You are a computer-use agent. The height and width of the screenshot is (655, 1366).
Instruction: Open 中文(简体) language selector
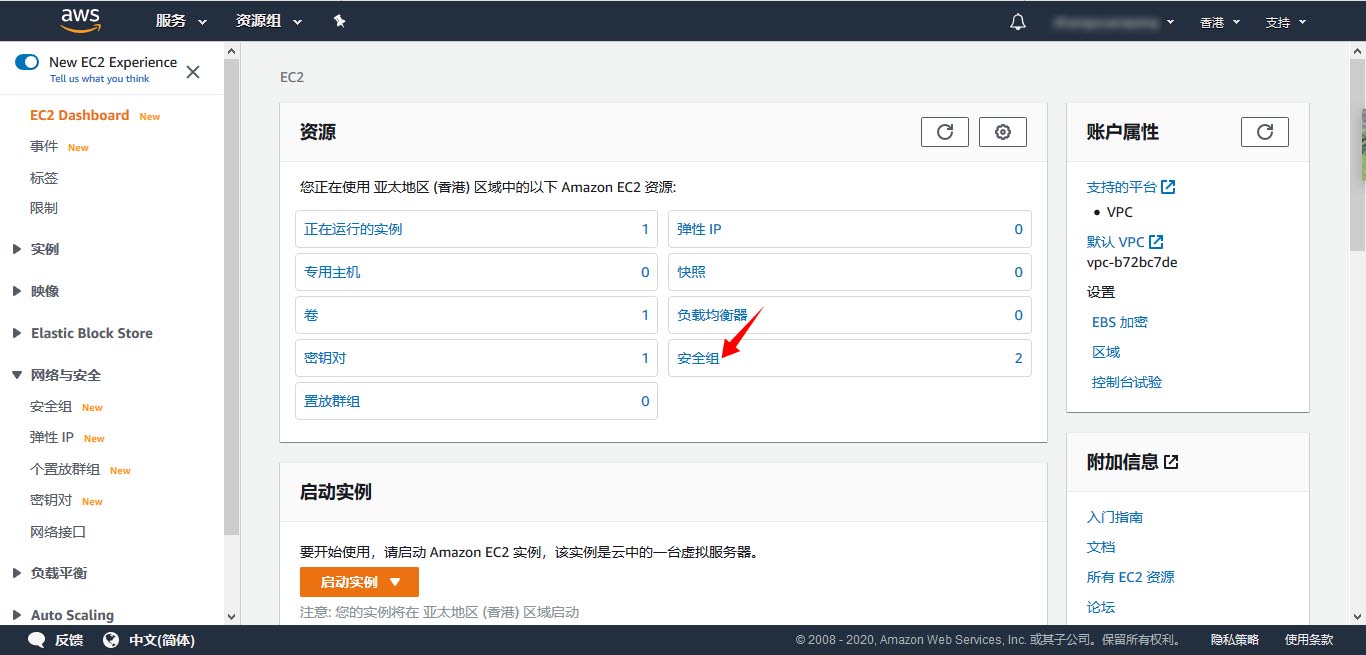point(162,640)
